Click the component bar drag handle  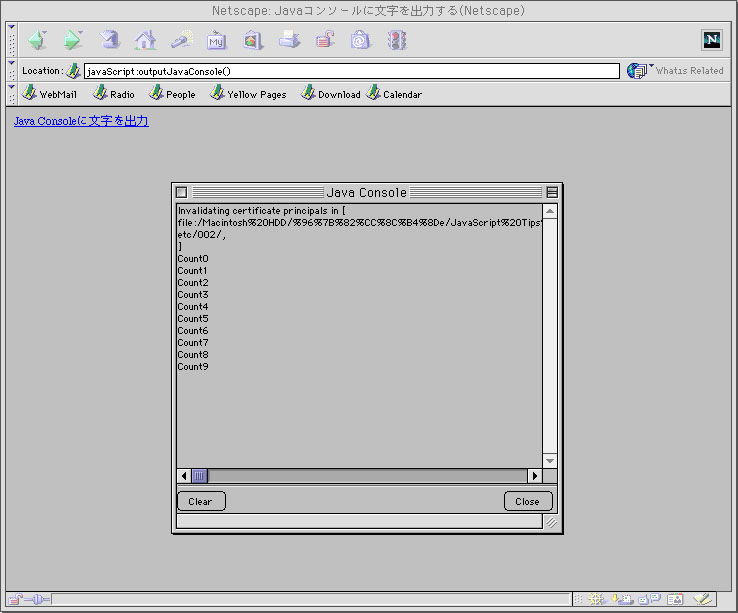pyautogui.click(x=578, y=599)
